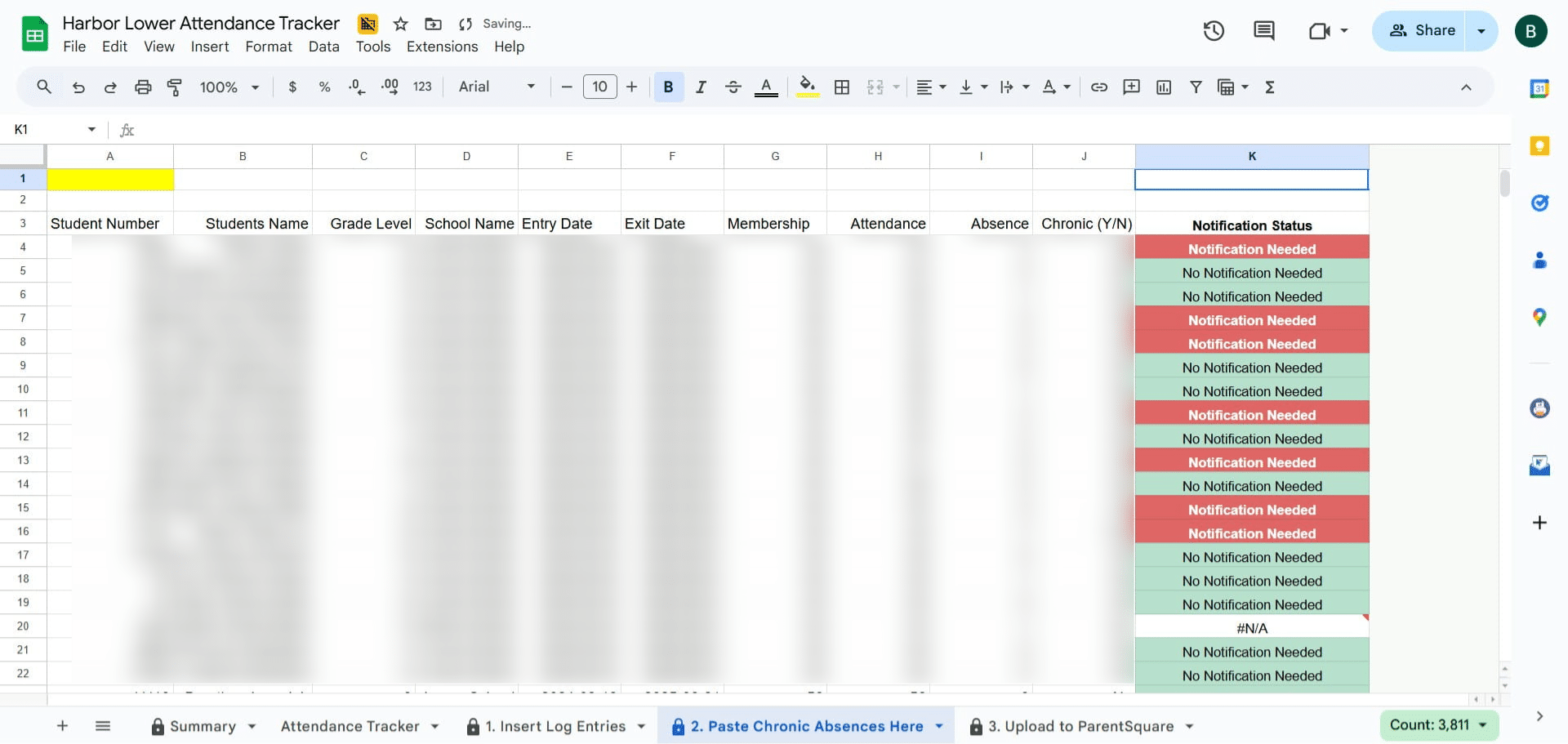Viewport: 1568px width, 744px height.
Task: Redo the last action
Action: 110,87
